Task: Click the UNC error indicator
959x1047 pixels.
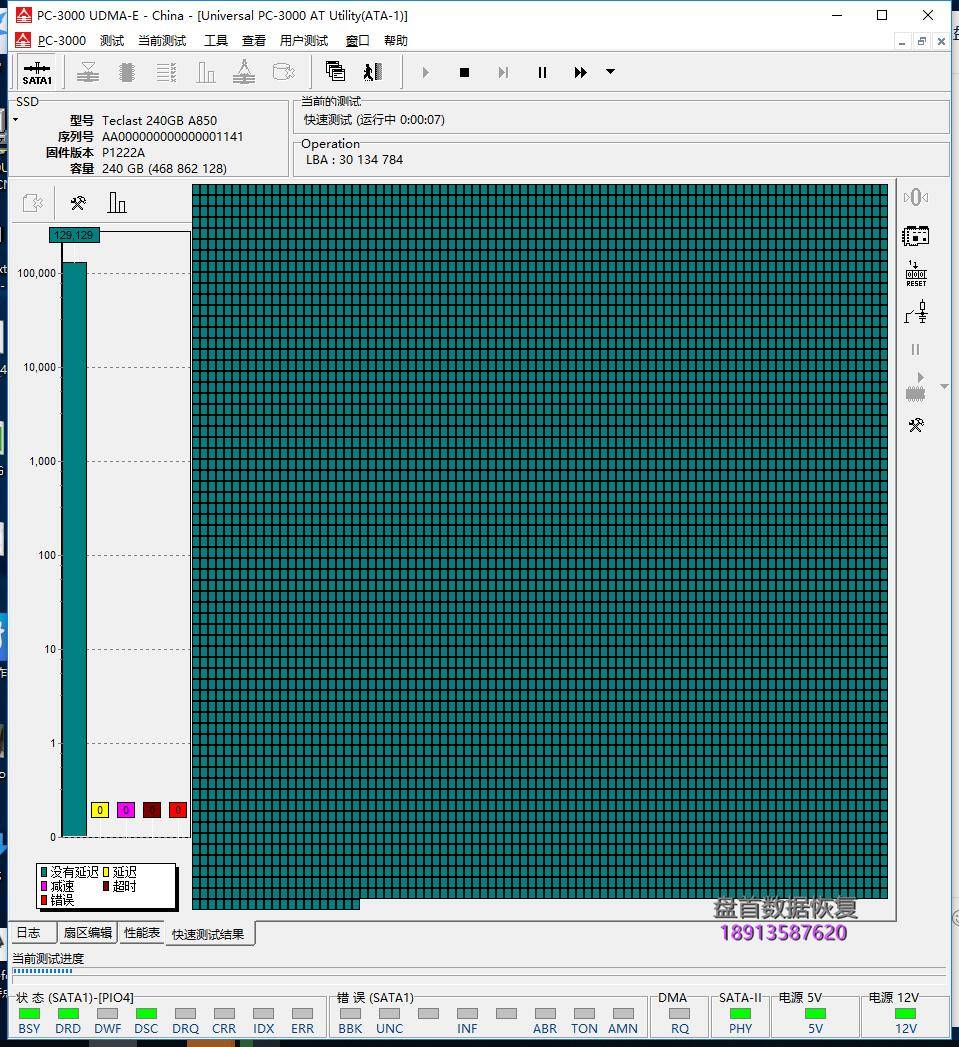Action: pos(389,1014)
